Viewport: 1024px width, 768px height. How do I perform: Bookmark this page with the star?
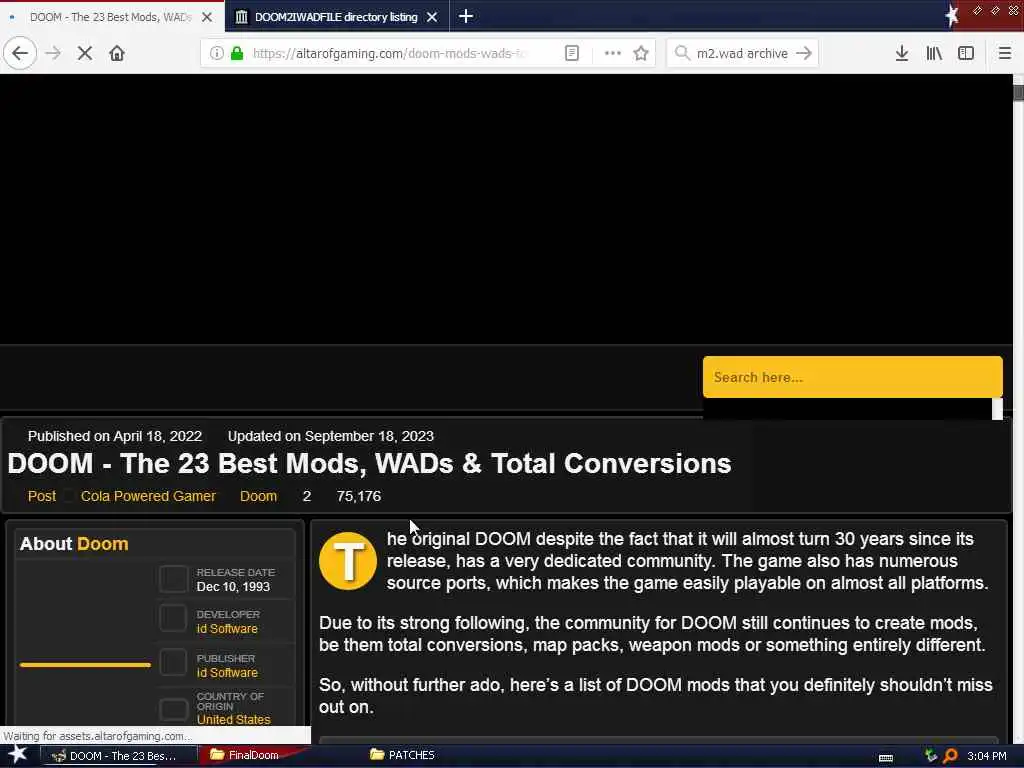(641, 53)
